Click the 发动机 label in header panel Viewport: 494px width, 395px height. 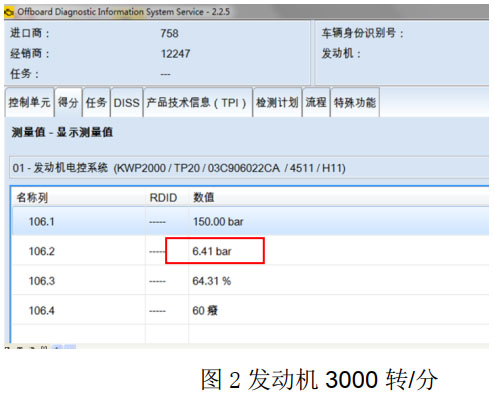(341, 53)
